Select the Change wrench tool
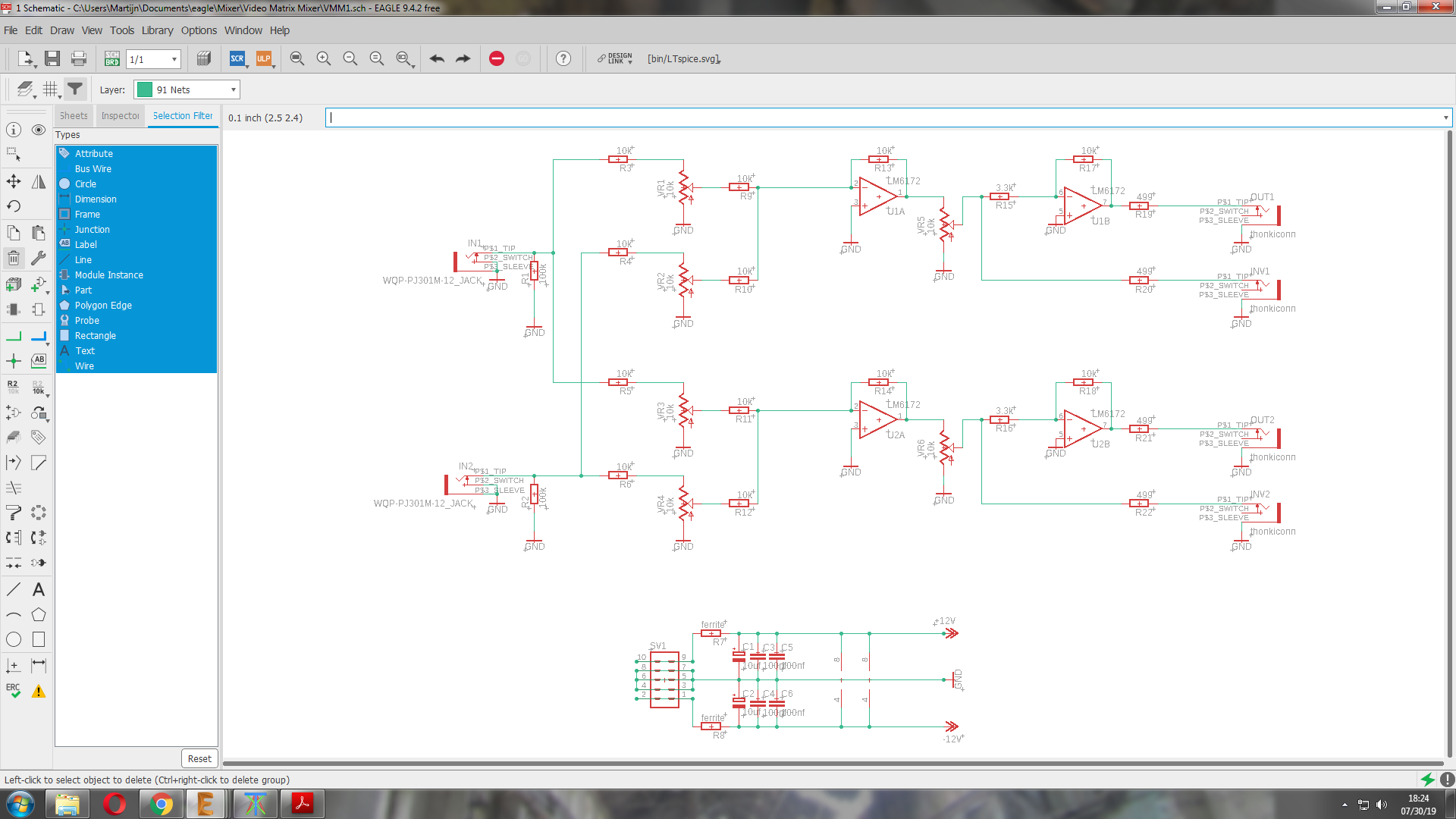1456x819 pixels. click(x=39, y=258)
